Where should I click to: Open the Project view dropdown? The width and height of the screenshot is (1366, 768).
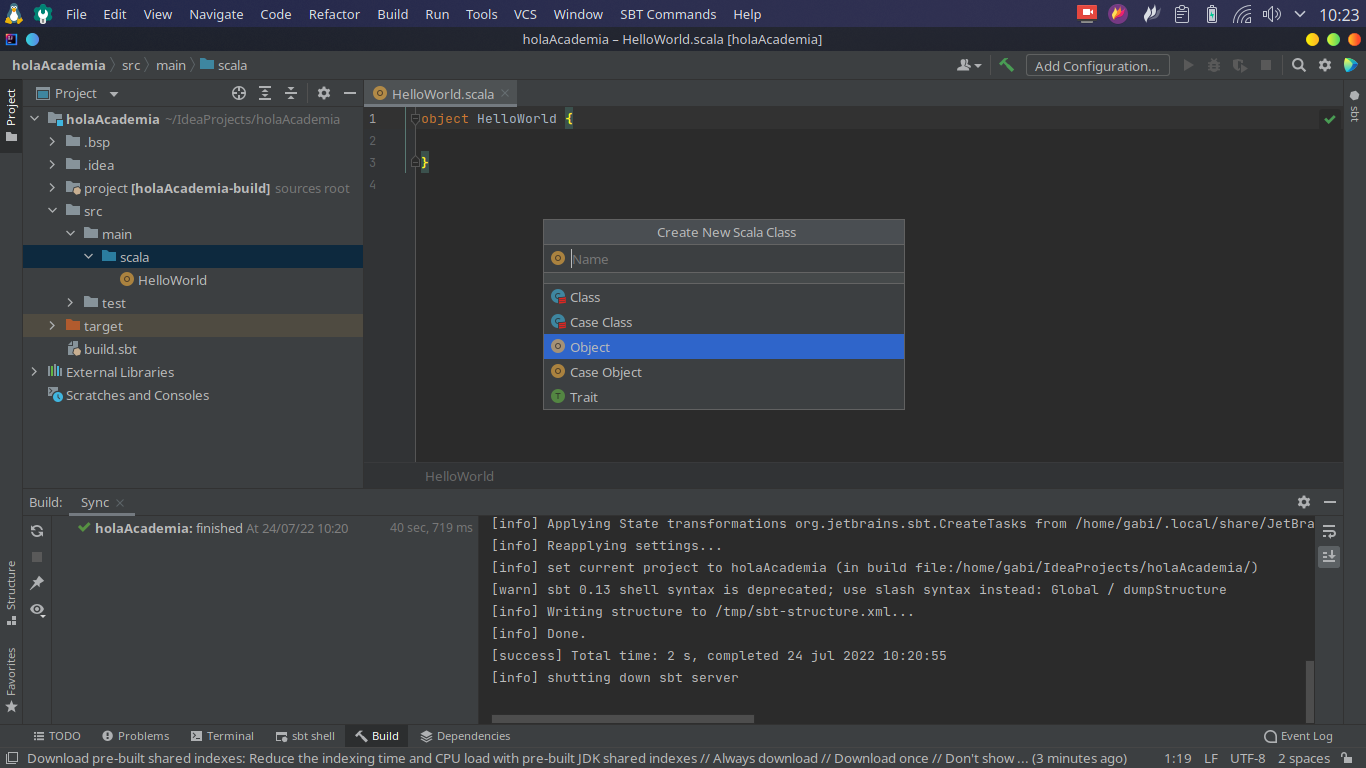click(x=78, y=93)
